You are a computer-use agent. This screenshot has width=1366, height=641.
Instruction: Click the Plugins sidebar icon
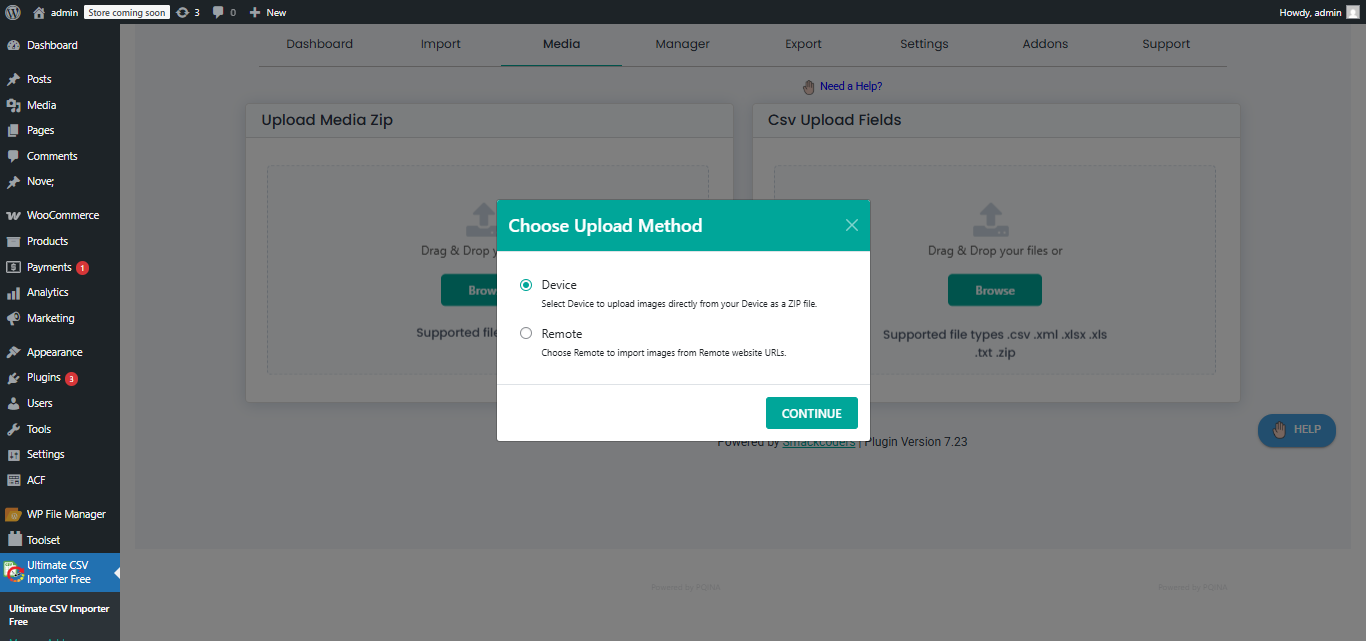13,378
